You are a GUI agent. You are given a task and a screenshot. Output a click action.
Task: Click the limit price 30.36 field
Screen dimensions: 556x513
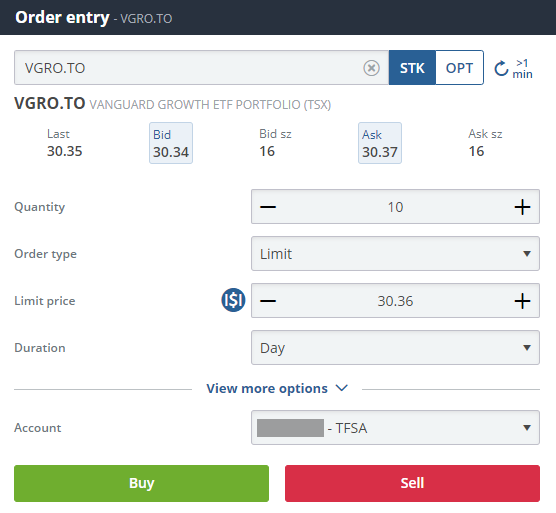click(395, 301)
